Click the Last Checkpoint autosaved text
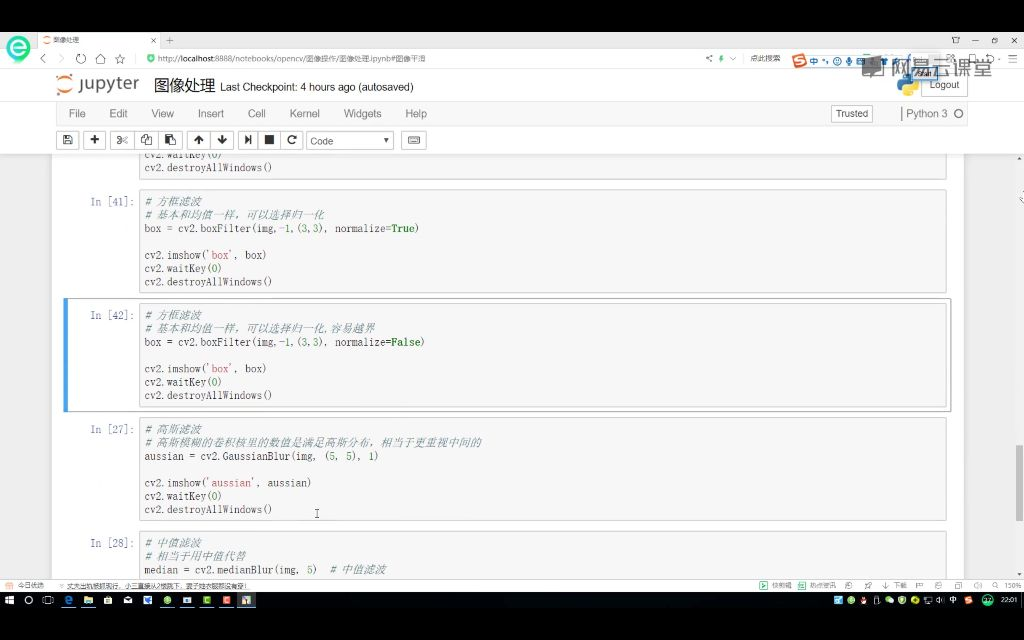The height and width of the screenshot is (640, 1024). (x=317, y=87)
